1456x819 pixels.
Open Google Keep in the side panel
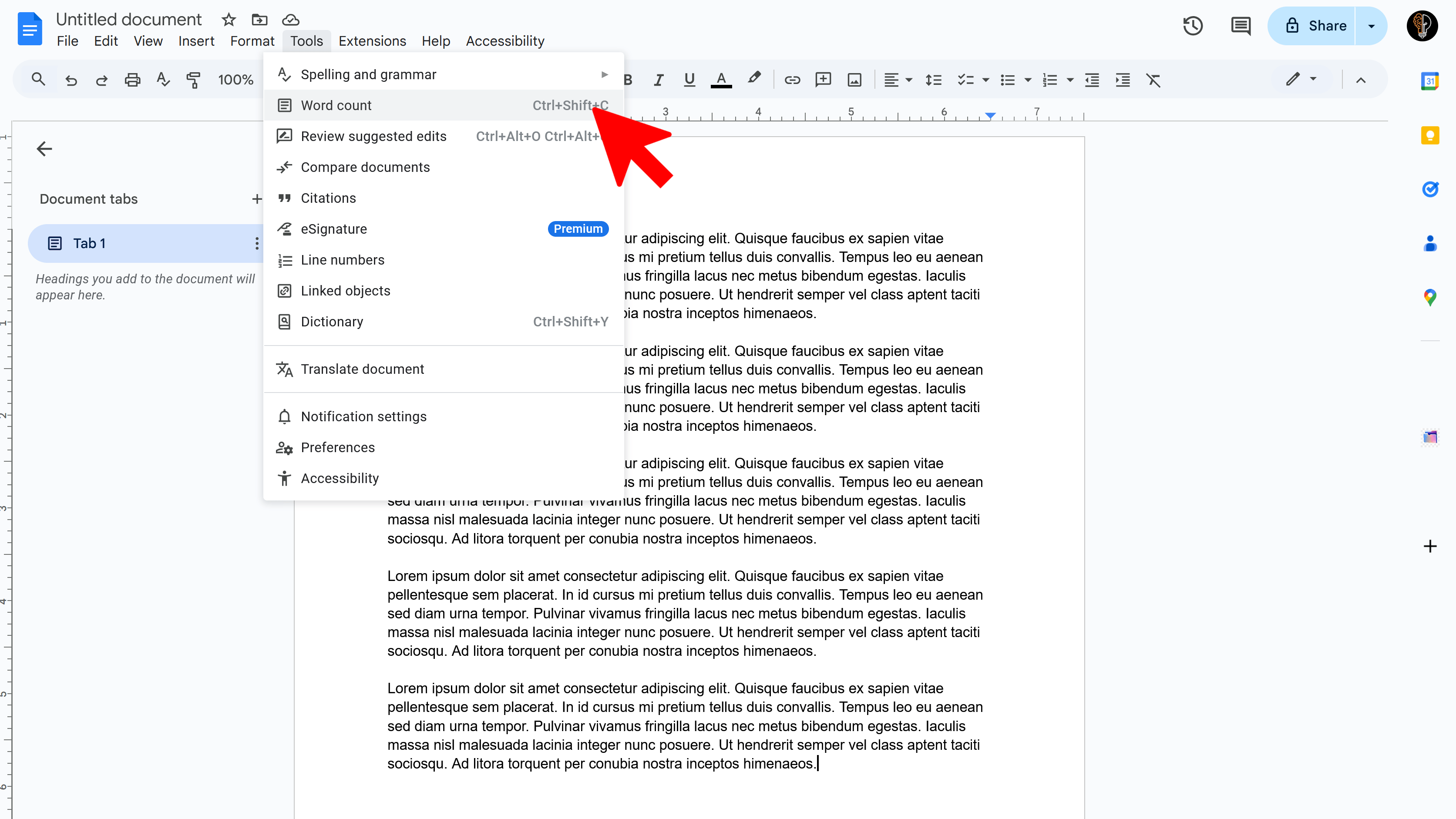(x=1431, y=135)
